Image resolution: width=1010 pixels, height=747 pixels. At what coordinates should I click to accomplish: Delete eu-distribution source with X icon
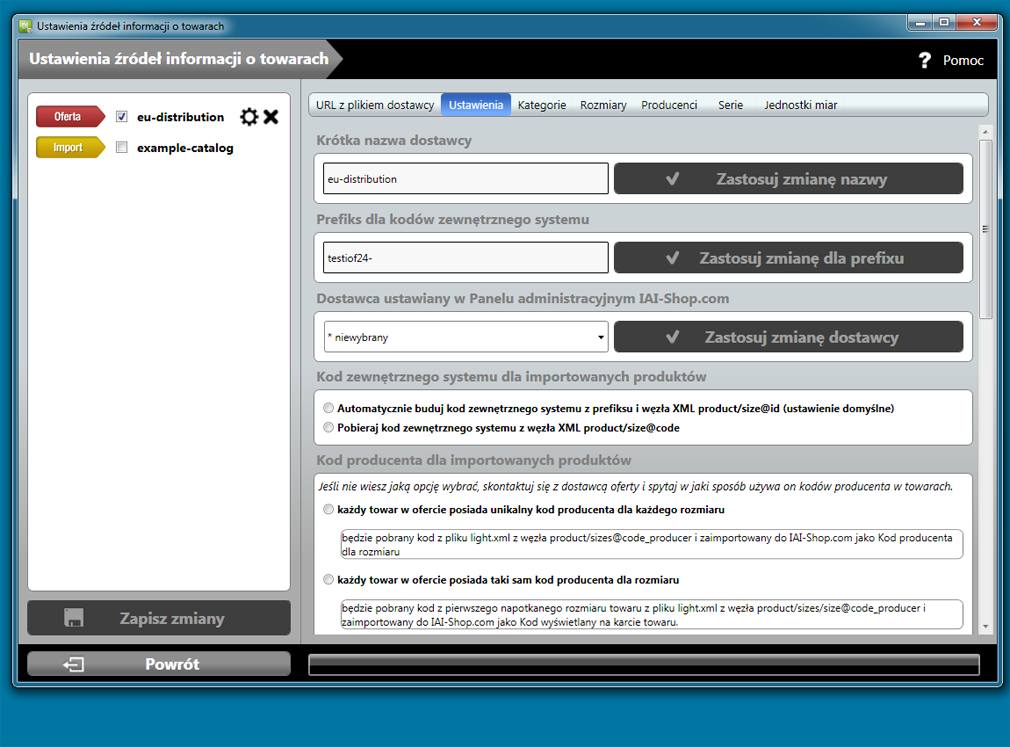click(271, 117)
